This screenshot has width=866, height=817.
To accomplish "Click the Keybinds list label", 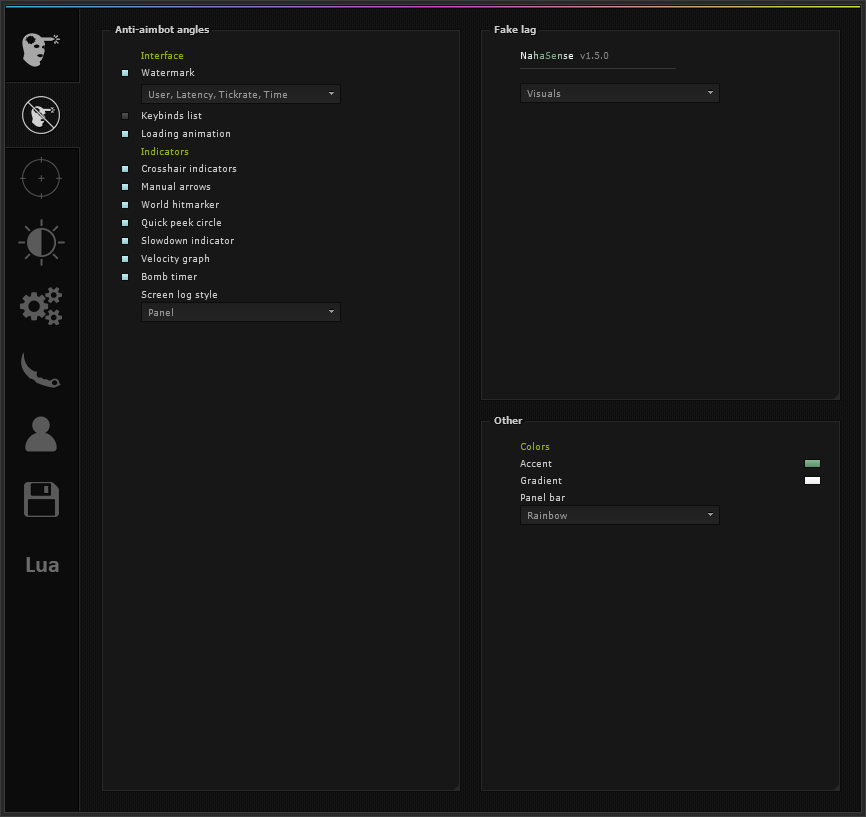I will point(171,116).
